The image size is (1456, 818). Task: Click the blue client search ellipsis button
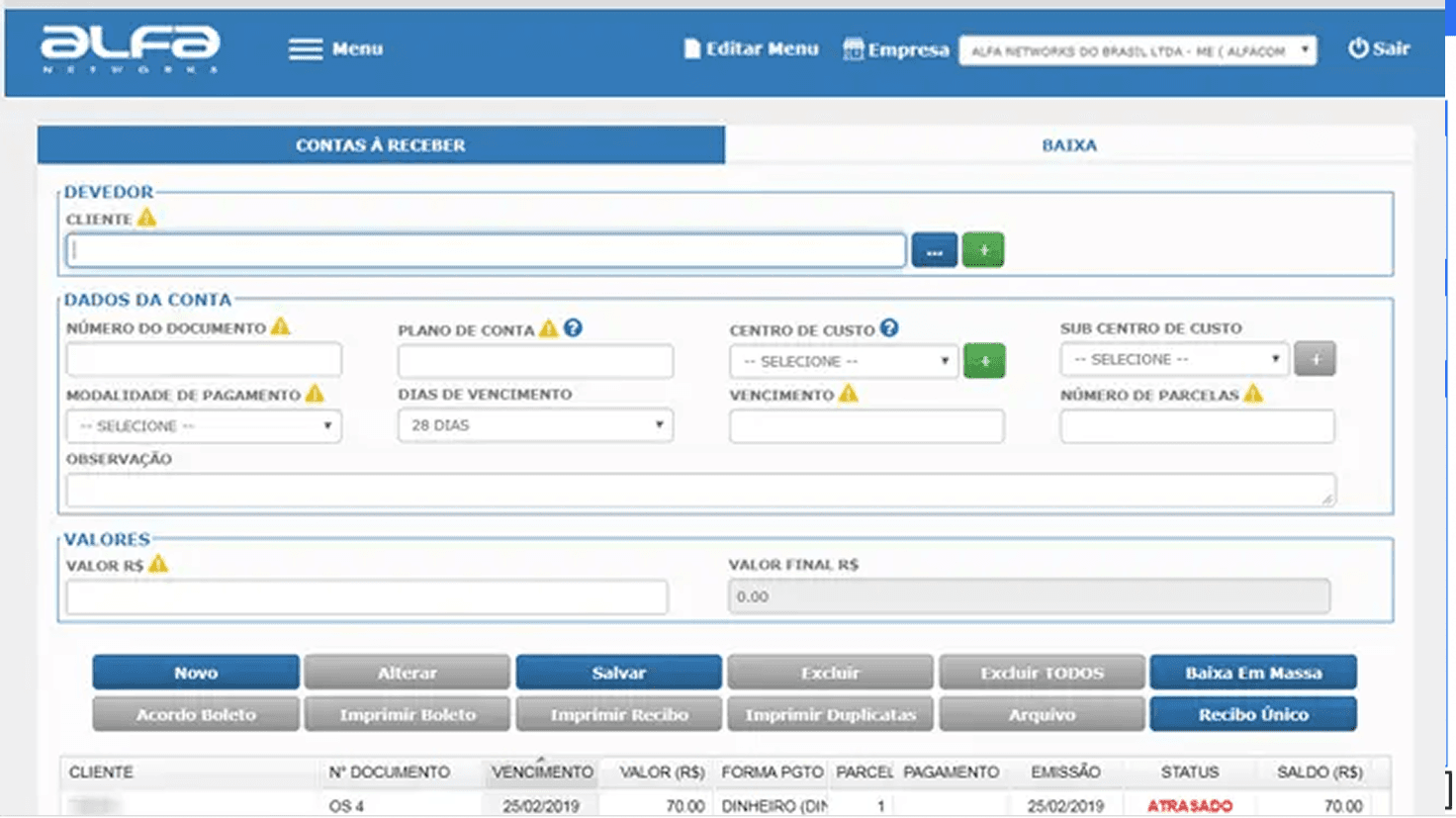point(934,251)
